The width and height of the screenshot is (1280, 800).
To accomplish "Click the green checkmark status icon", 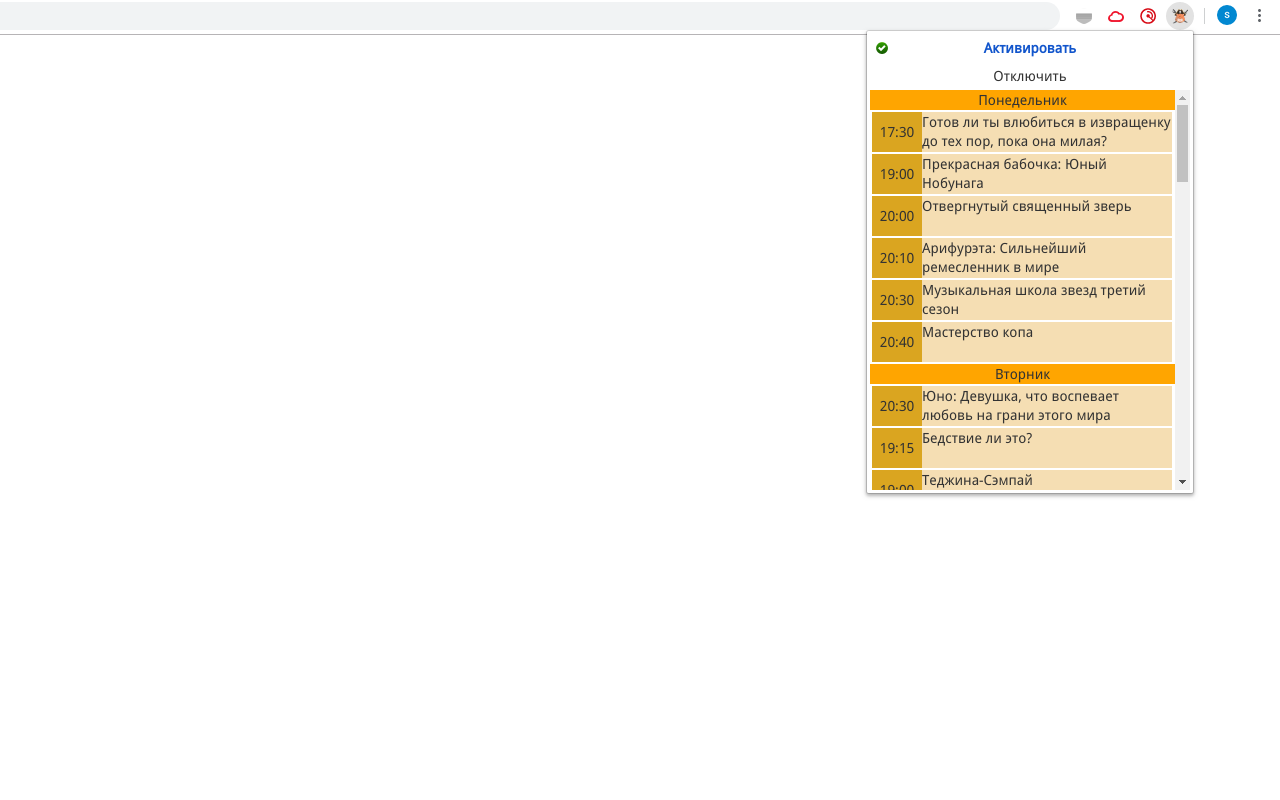I will tap(882, 48).
